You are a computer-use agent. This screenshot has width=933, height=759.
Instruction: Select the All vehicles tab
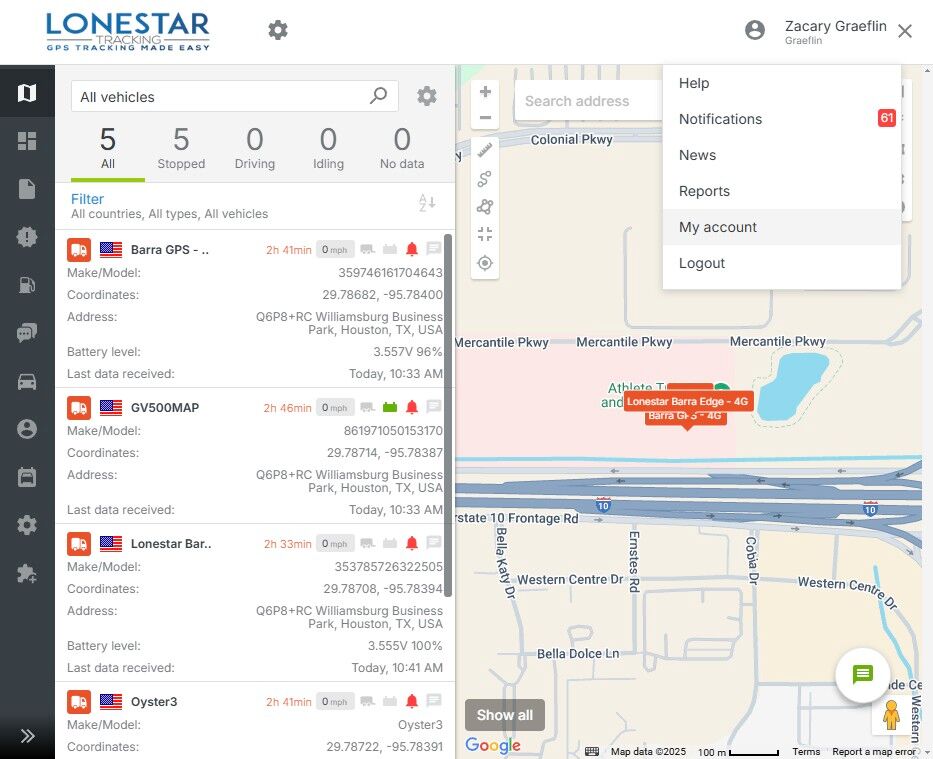[x=108, y=149]
